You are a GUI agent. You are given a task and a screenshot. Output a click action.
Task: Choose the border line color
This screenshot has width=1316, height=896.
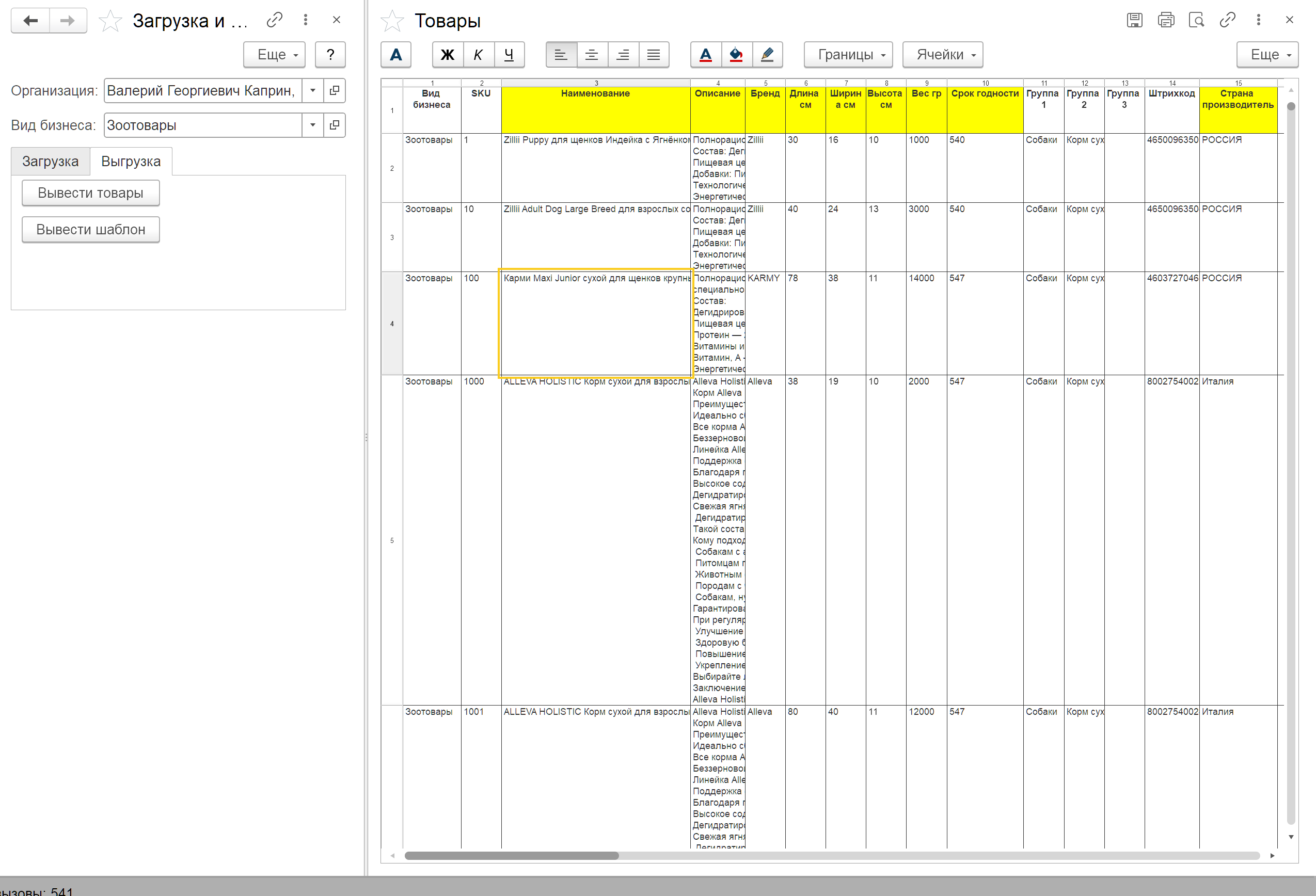pyautogui.click(x=767, y=54)
